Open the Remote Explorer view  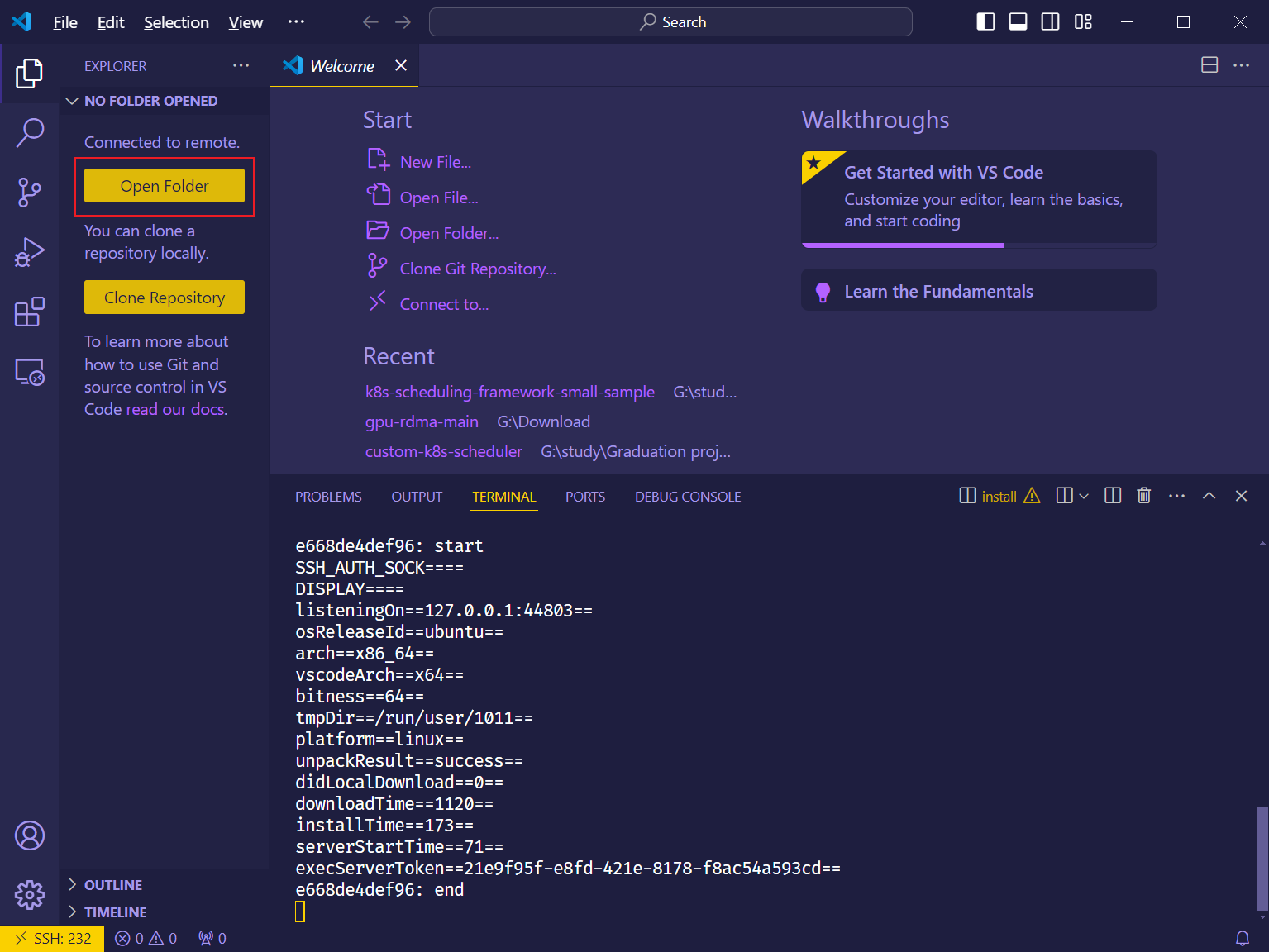tap(30, 372)
